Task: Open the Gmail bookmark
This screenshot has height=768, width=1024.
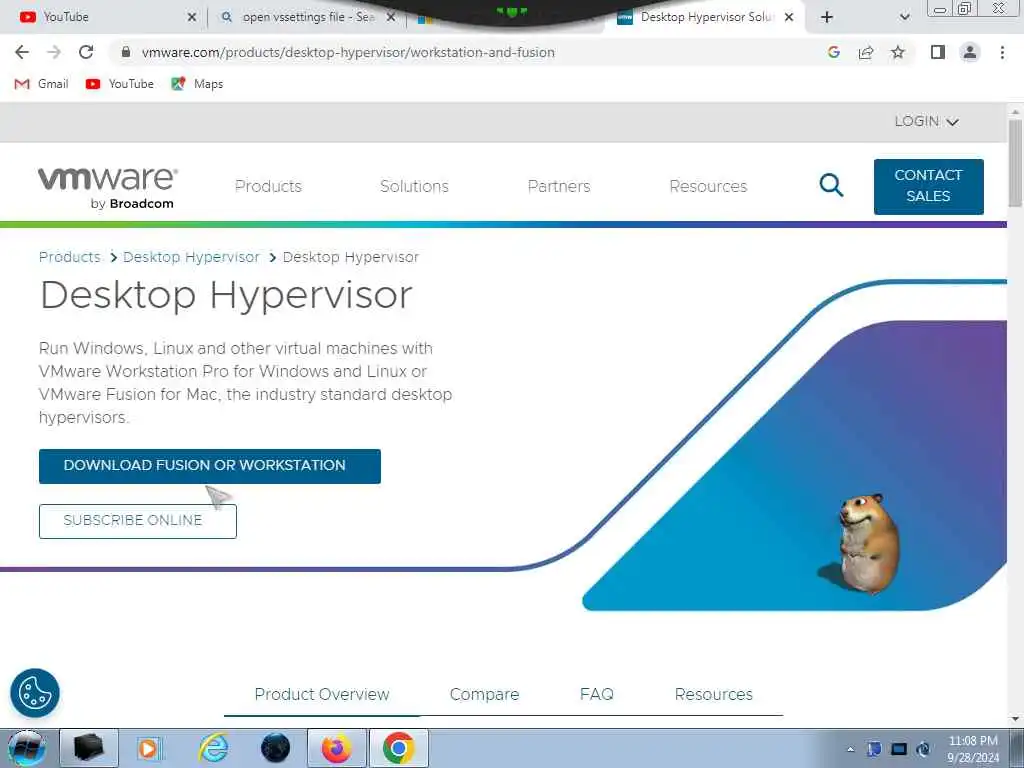Action: 42,84
